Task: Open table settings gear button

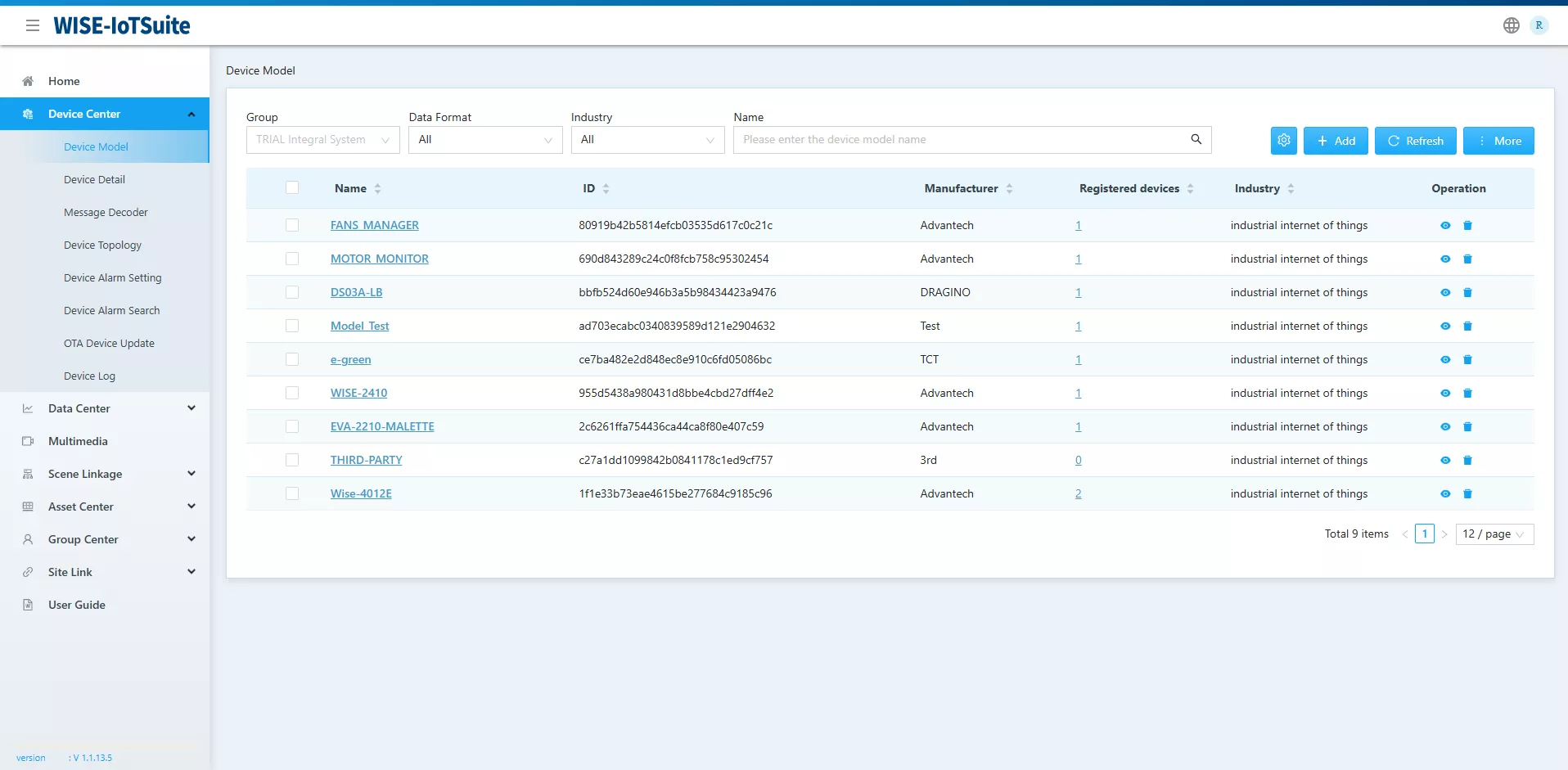Action: click(x=1284, y=141)
